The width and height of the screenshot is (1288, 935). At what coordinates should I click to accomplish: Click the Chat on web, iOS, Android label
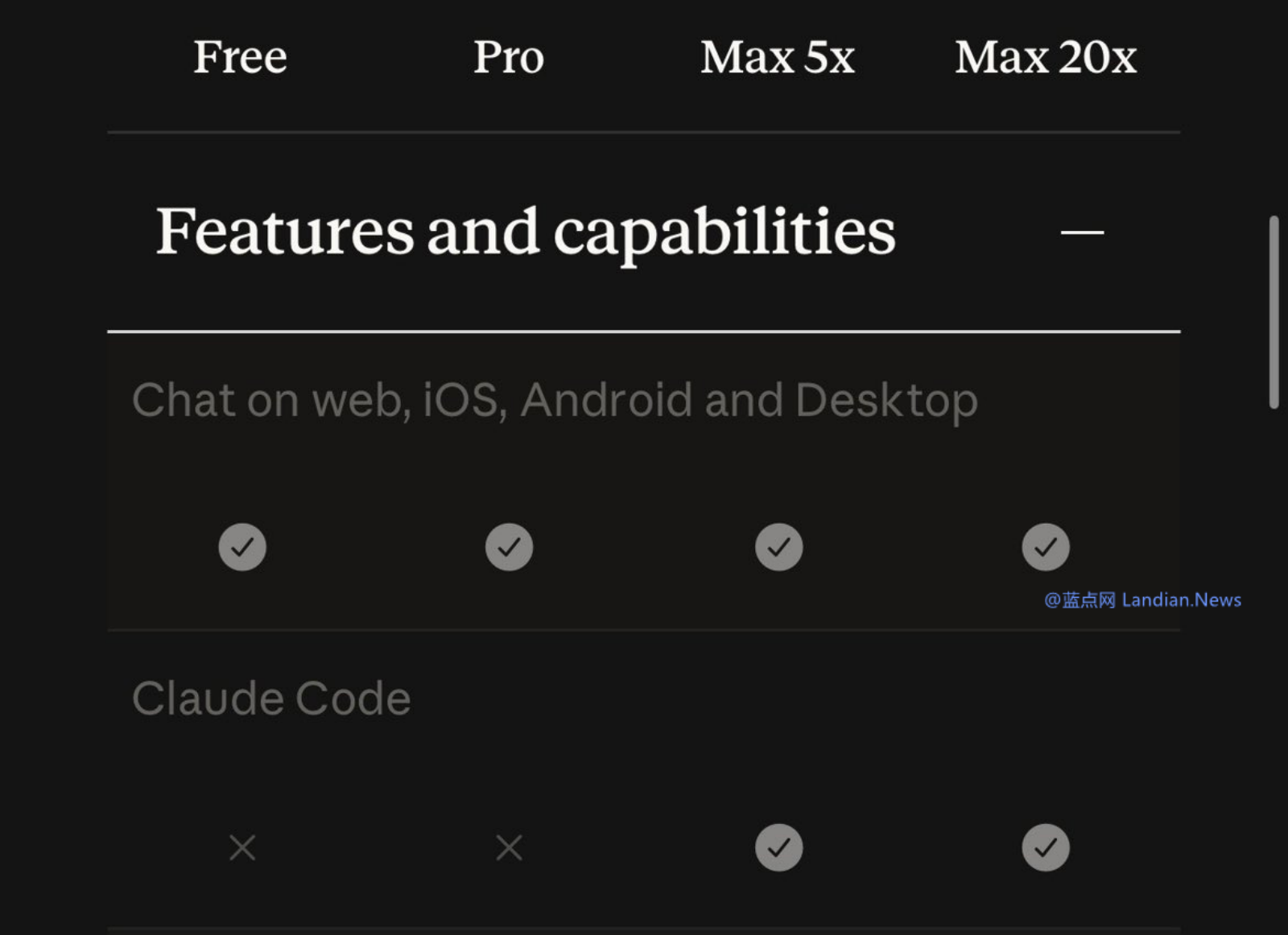point(555,400)
